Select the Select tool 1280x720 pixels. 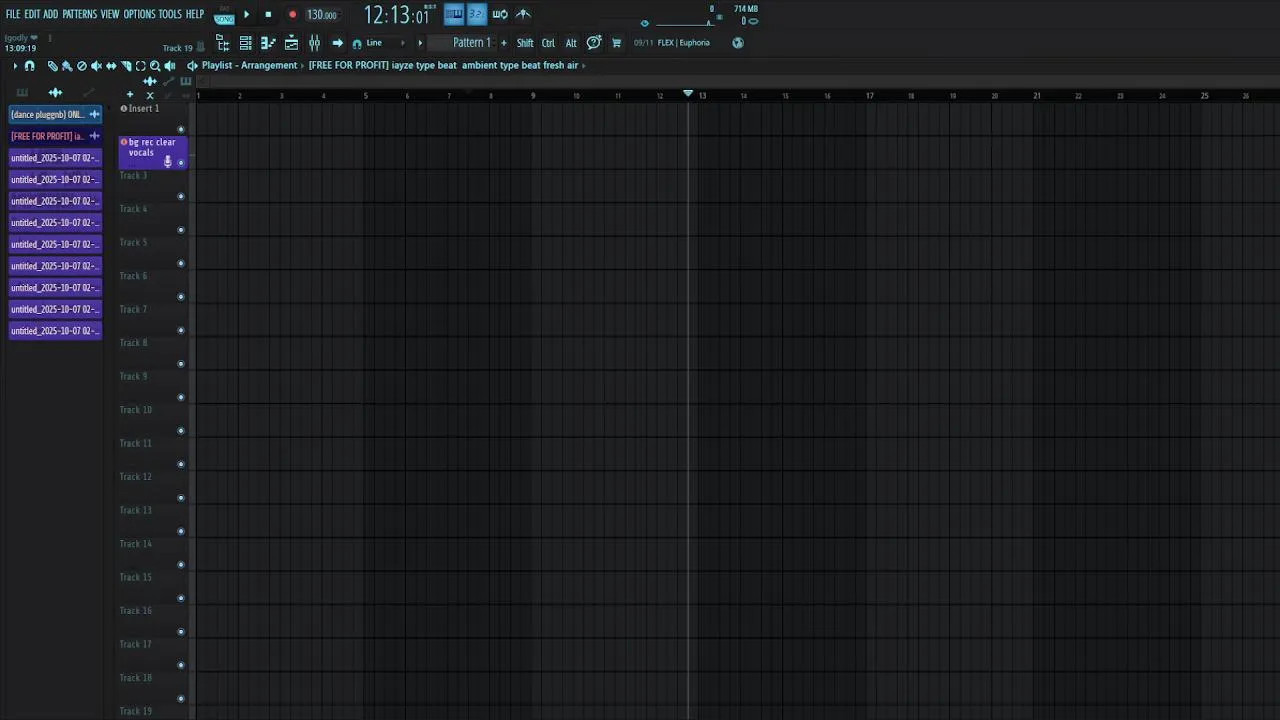pyautogui.click(x=140, y=66)
